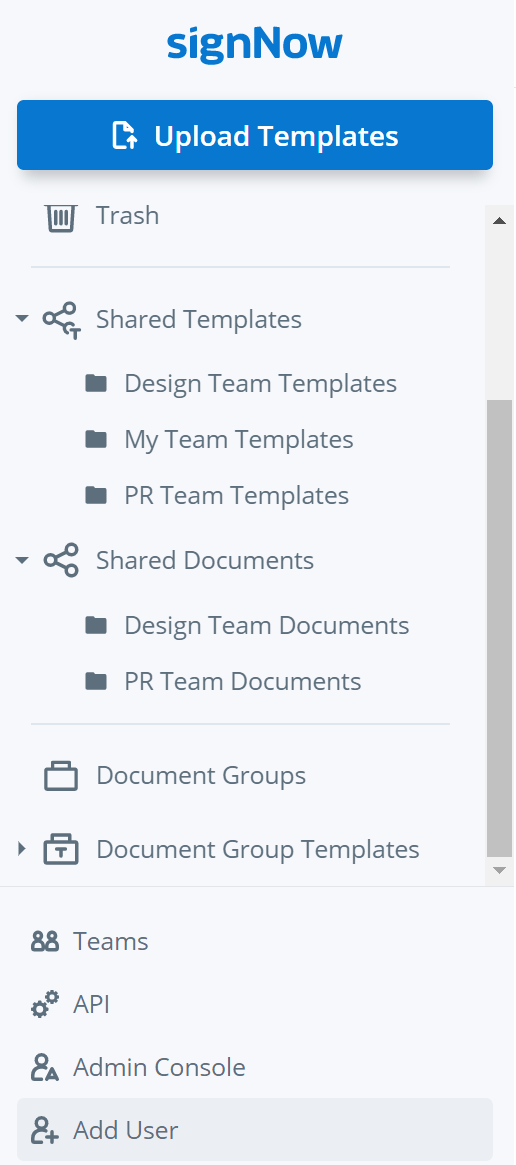Click the sidebar scrollbar down arrow
516x1165 pixels.
pos(500,870)
